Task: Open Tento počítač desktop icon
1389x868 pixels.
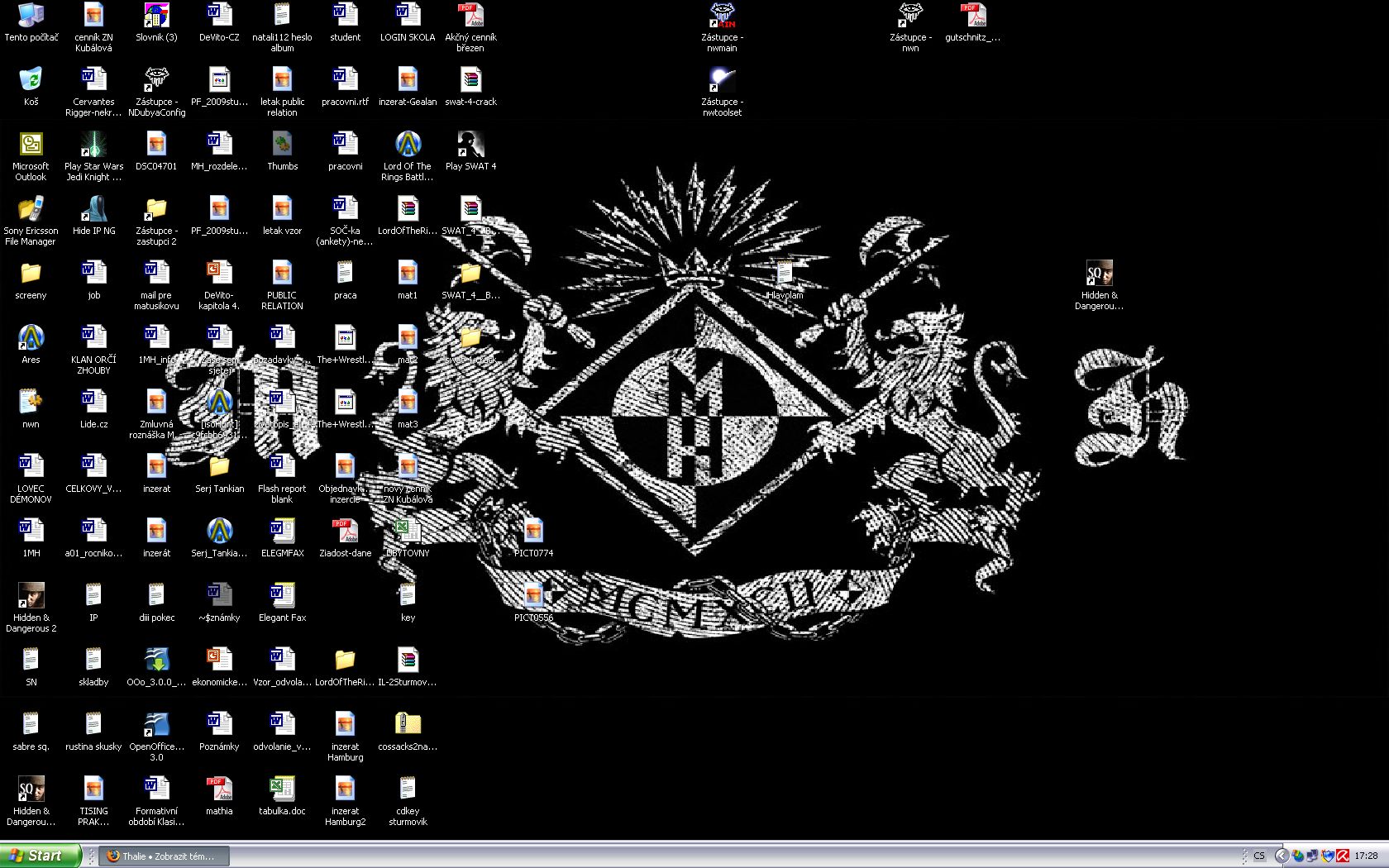Action: coord(31,16)
